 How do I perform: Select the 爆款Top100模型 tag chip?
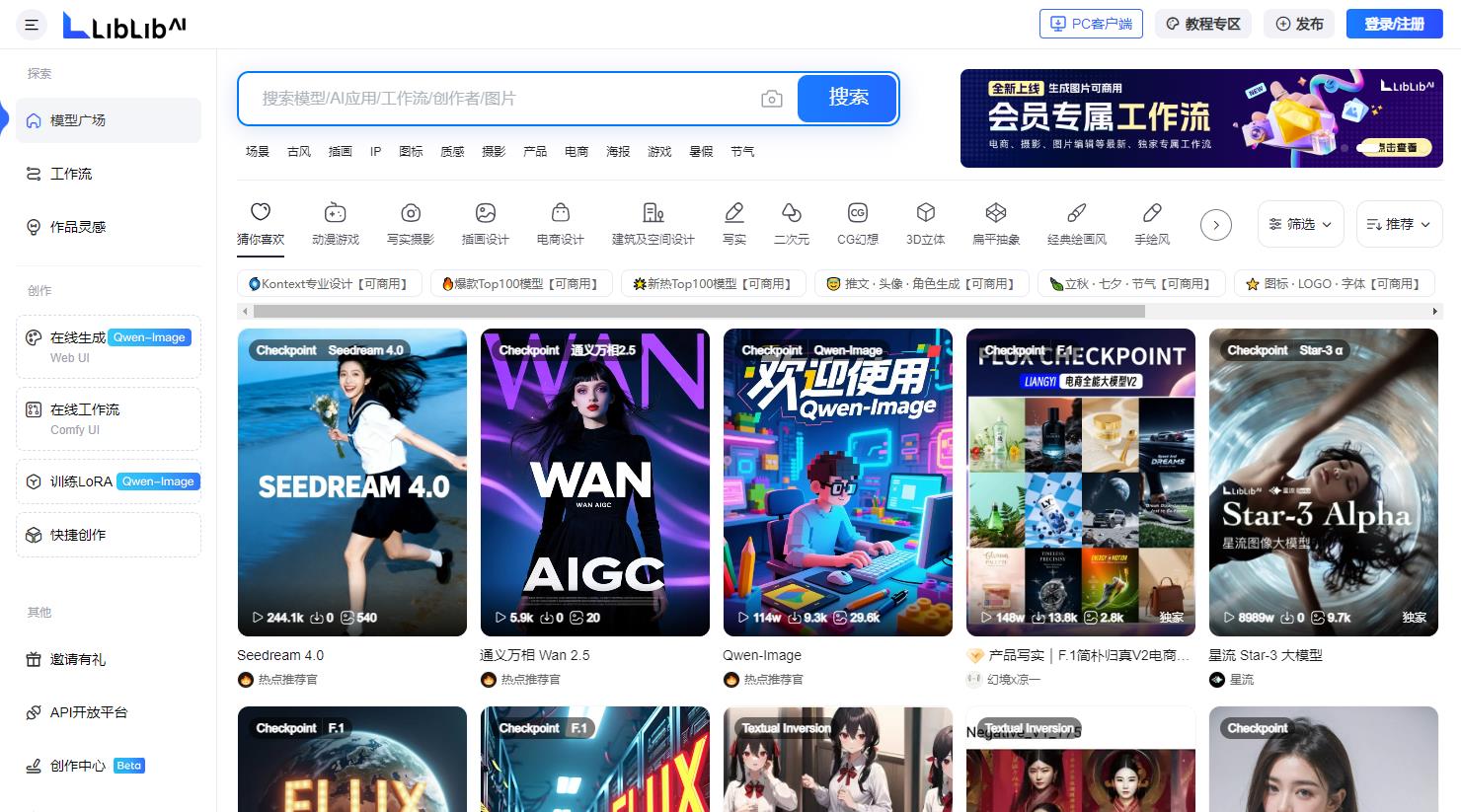(x=521, y=284)
